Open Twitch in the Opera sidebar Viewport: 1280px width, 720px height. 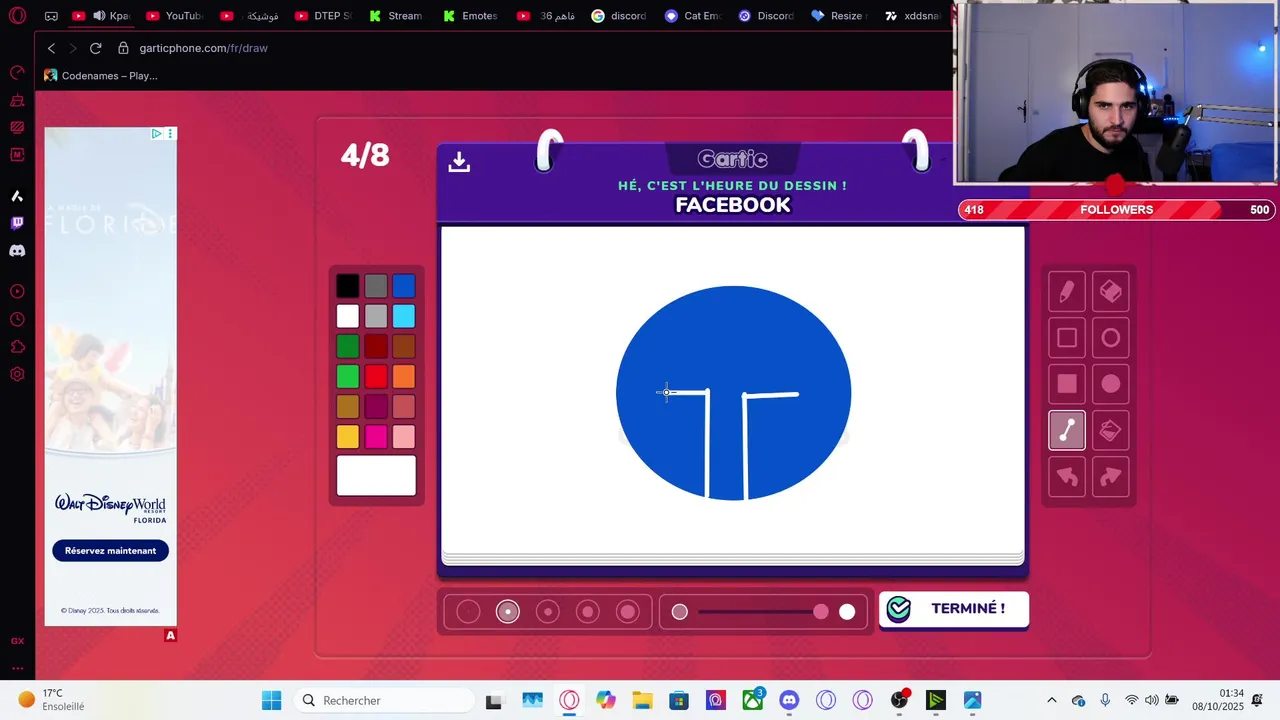[17, 223]
